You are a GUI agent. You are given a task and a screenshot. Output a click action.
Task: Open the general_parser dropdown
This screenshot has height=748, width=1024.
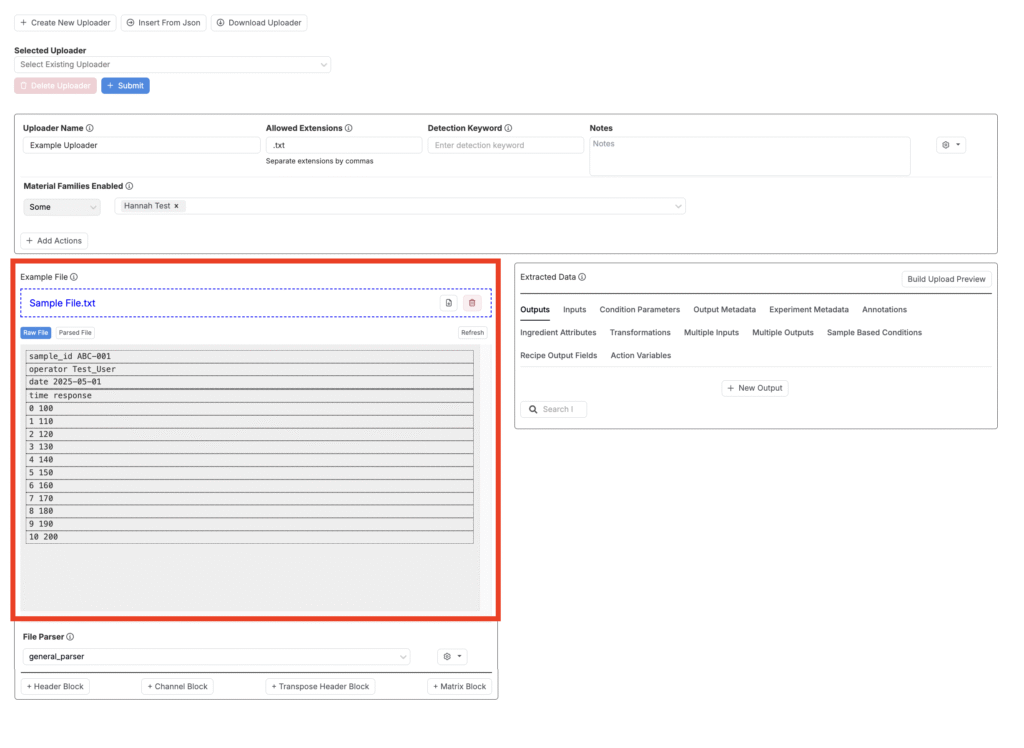[216, 657]
